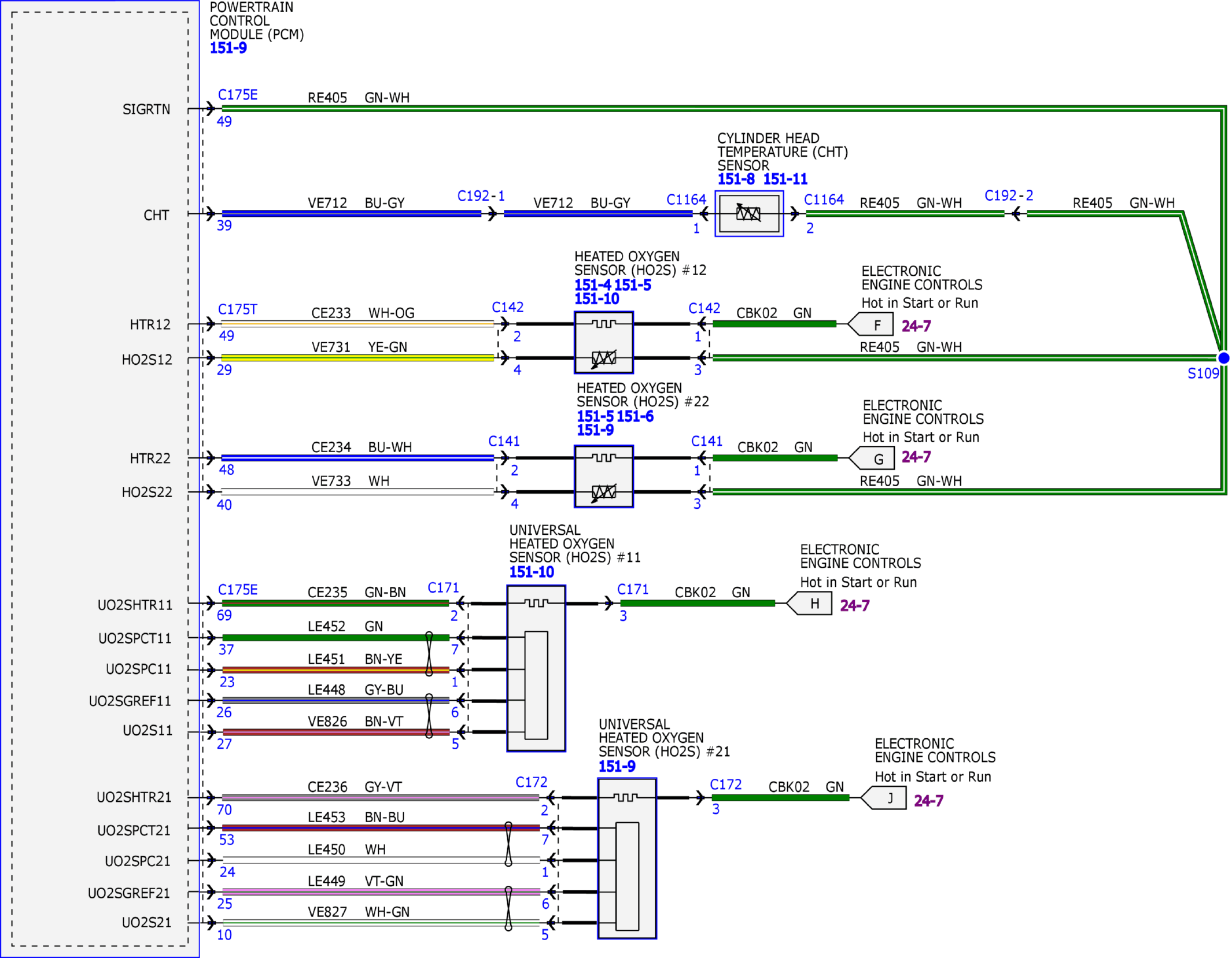Open the 151-10 link under Universal HO2S #11
Image resolution: width=1232 pixels, height=958 pixels.
[x=532, y=572]
